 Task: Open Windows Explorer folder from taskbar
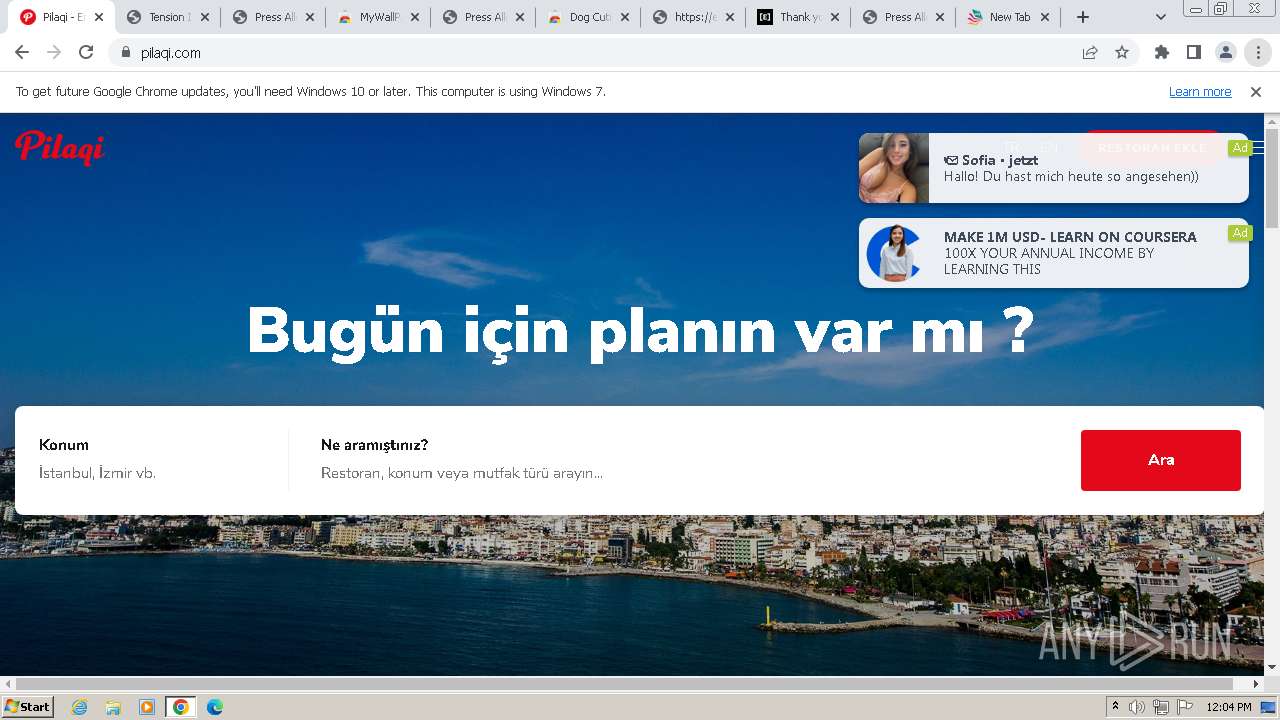(113, 707)
